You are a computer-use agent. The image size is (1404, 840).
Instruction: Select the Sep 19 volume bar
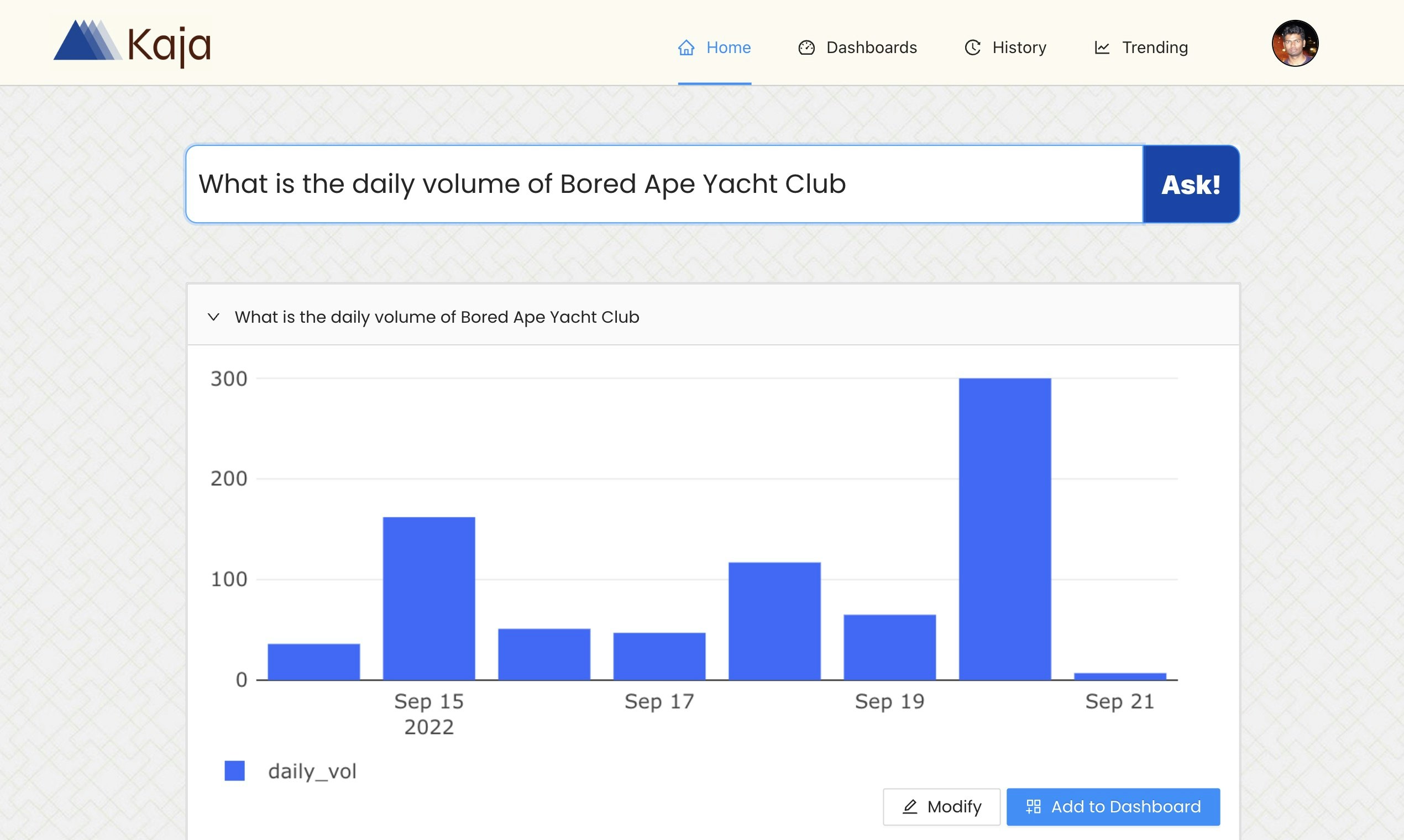[x=890, y=647]
